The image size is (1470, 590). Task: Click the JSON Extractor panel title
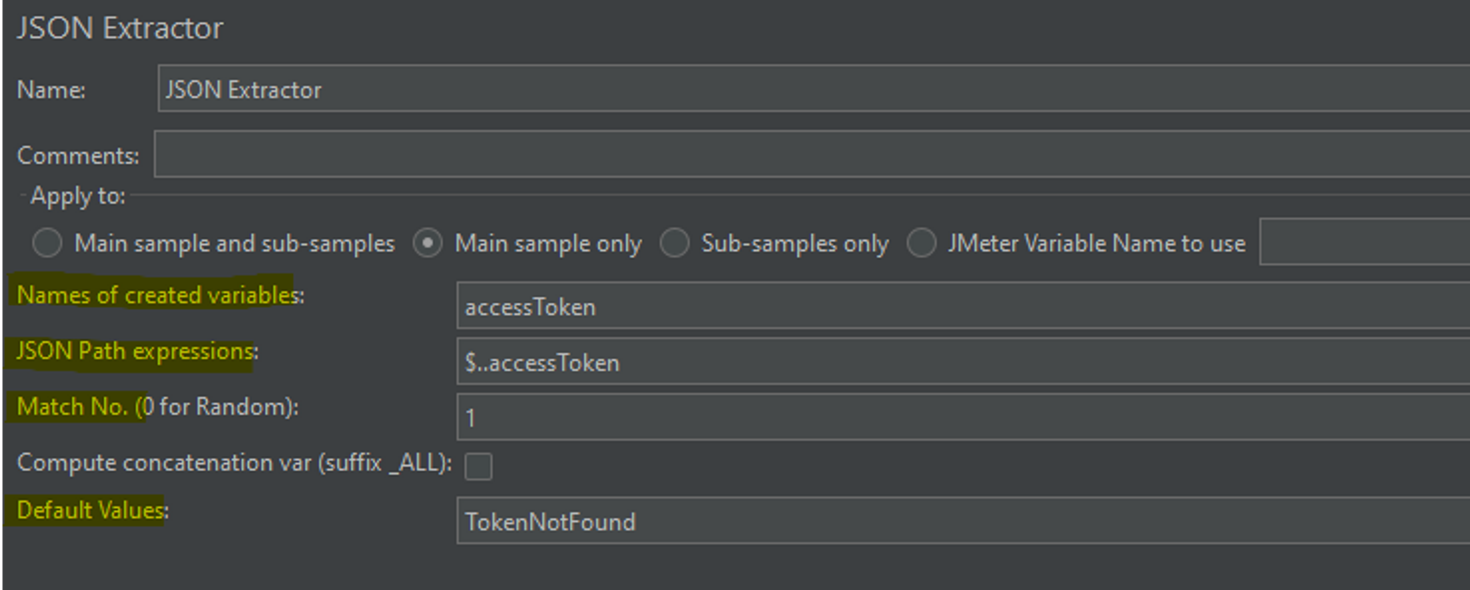(x=120, y=28)
